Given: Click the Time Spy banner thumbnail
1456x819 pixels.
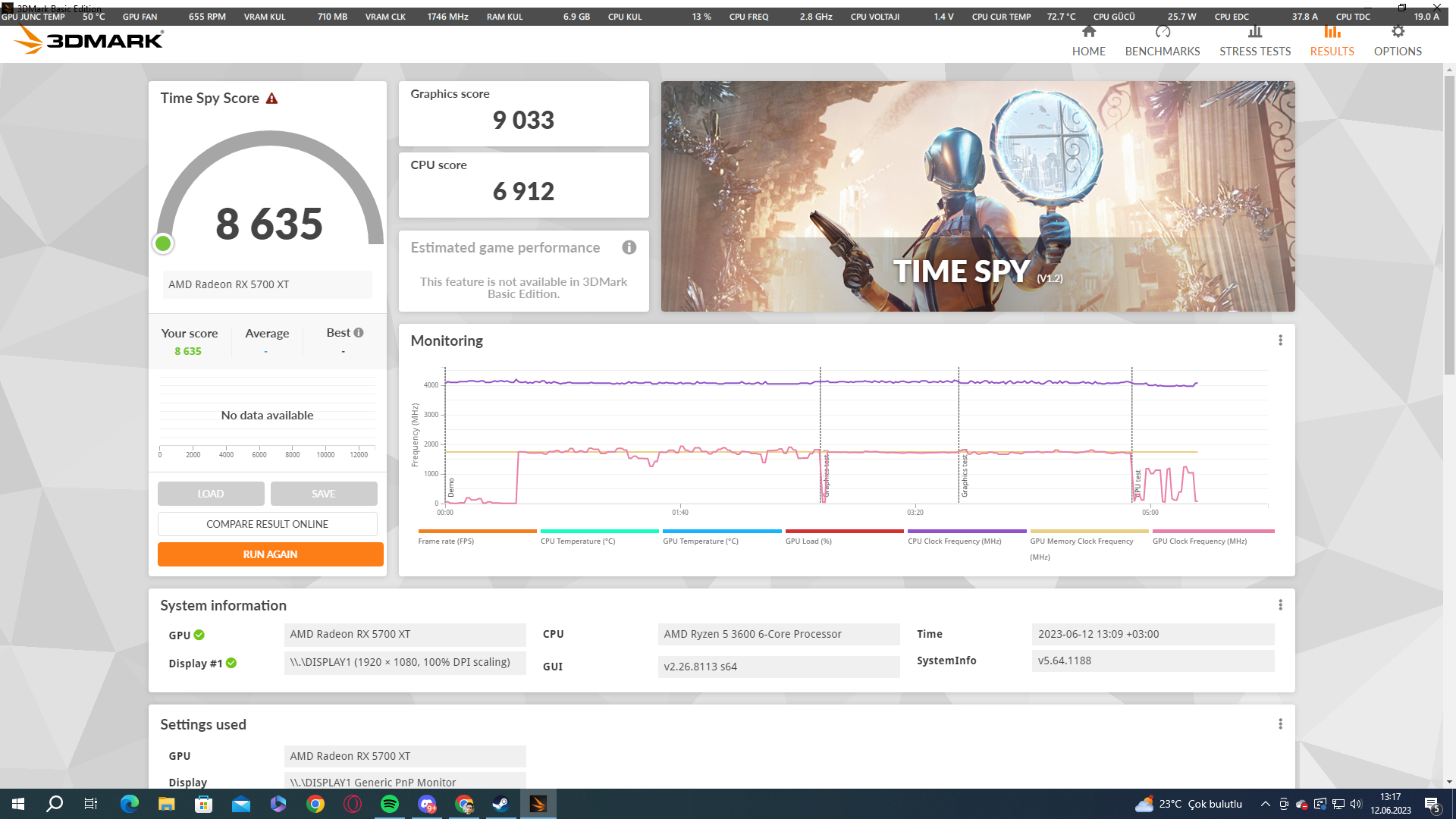Looking at the screenshot, I should pos(977,196).
